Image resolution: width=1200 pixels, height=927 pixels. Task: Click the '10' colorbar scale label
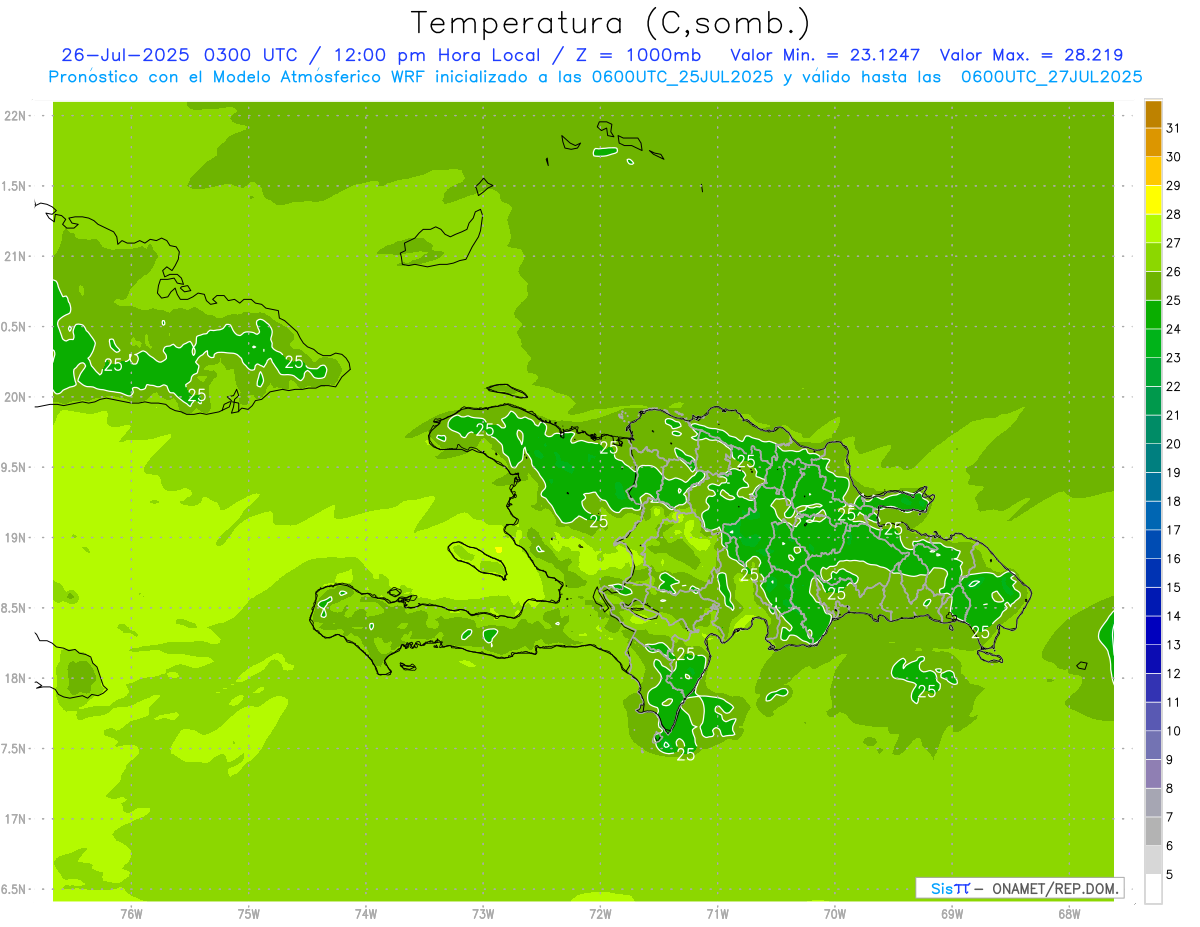click(1173, 731)
